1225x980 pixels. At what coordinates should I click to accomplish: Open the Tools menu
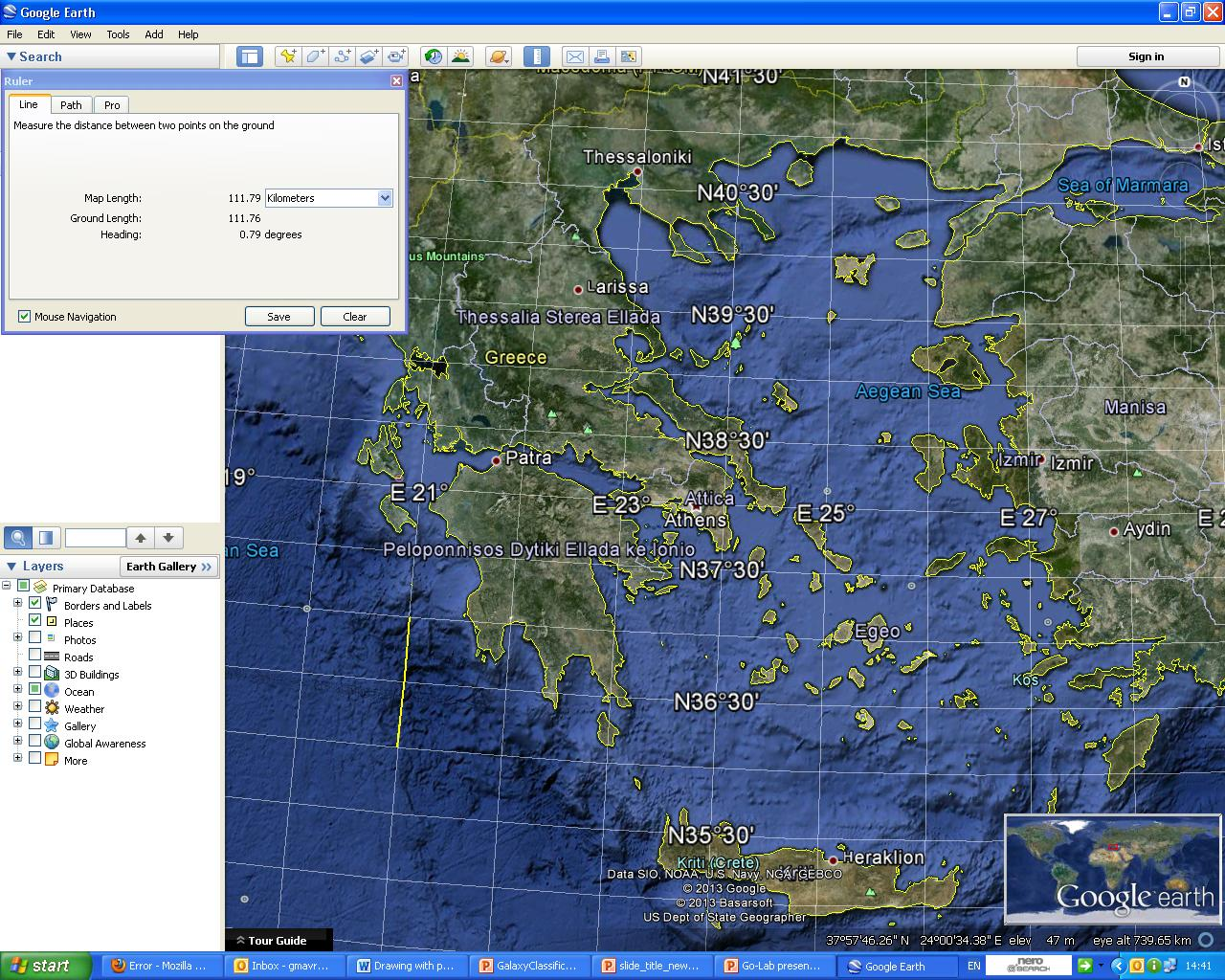point(118,34)
